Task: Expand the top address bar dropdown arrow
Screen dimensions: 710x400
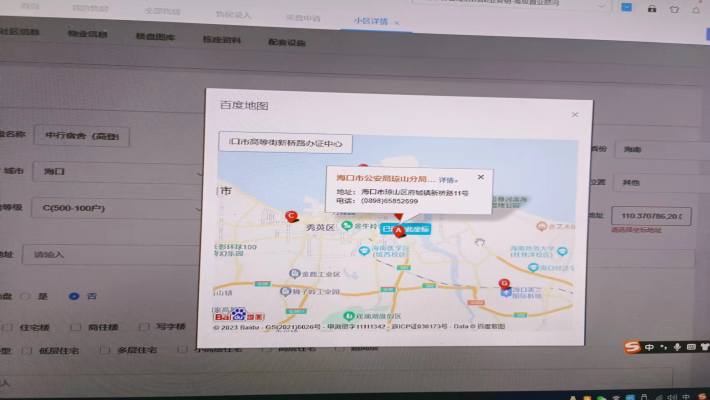Action: (x=601, y=6)
